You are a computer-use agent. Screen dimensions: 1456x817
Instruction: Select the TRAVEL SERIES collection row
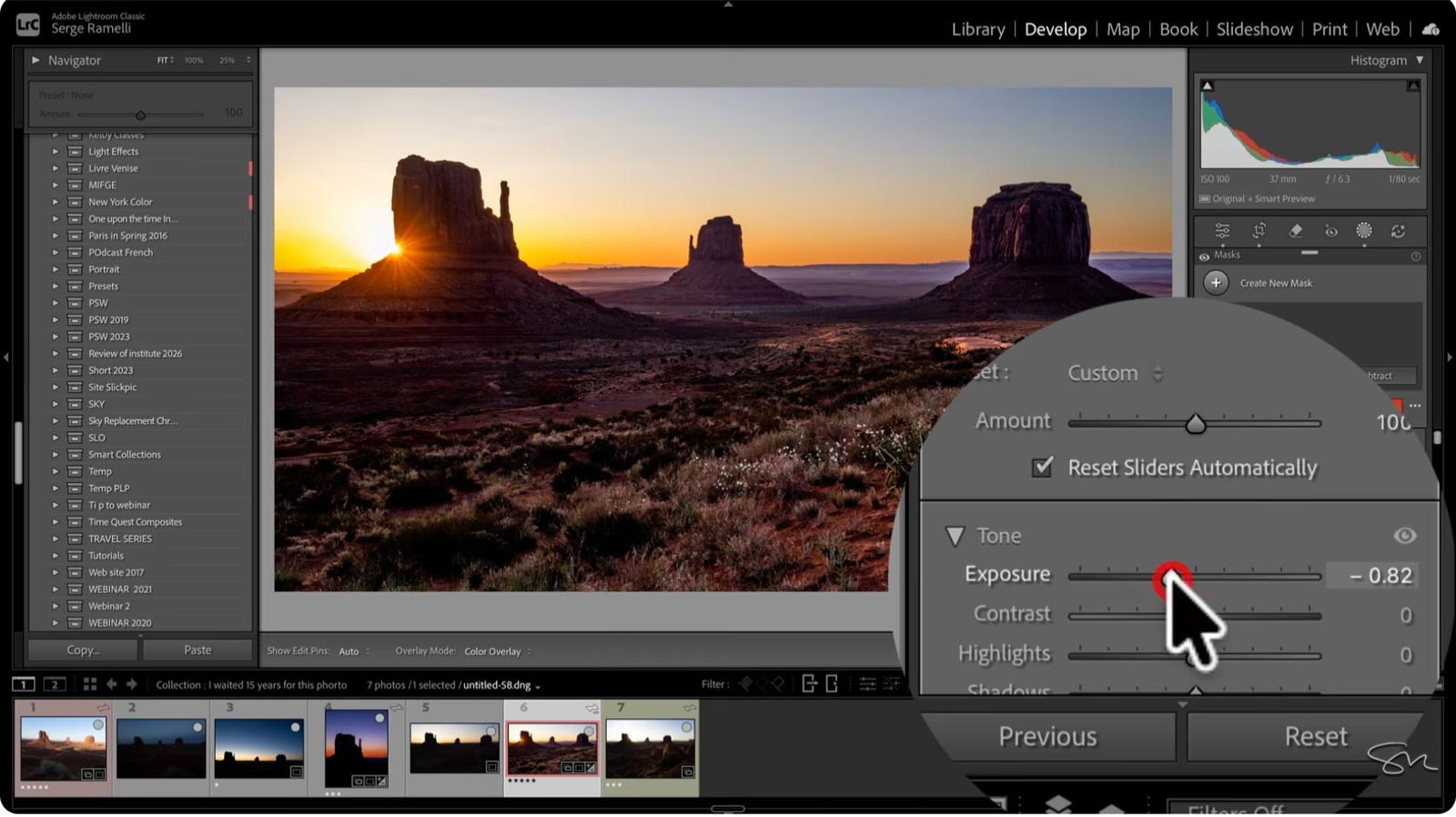click(x=140, y=539)
